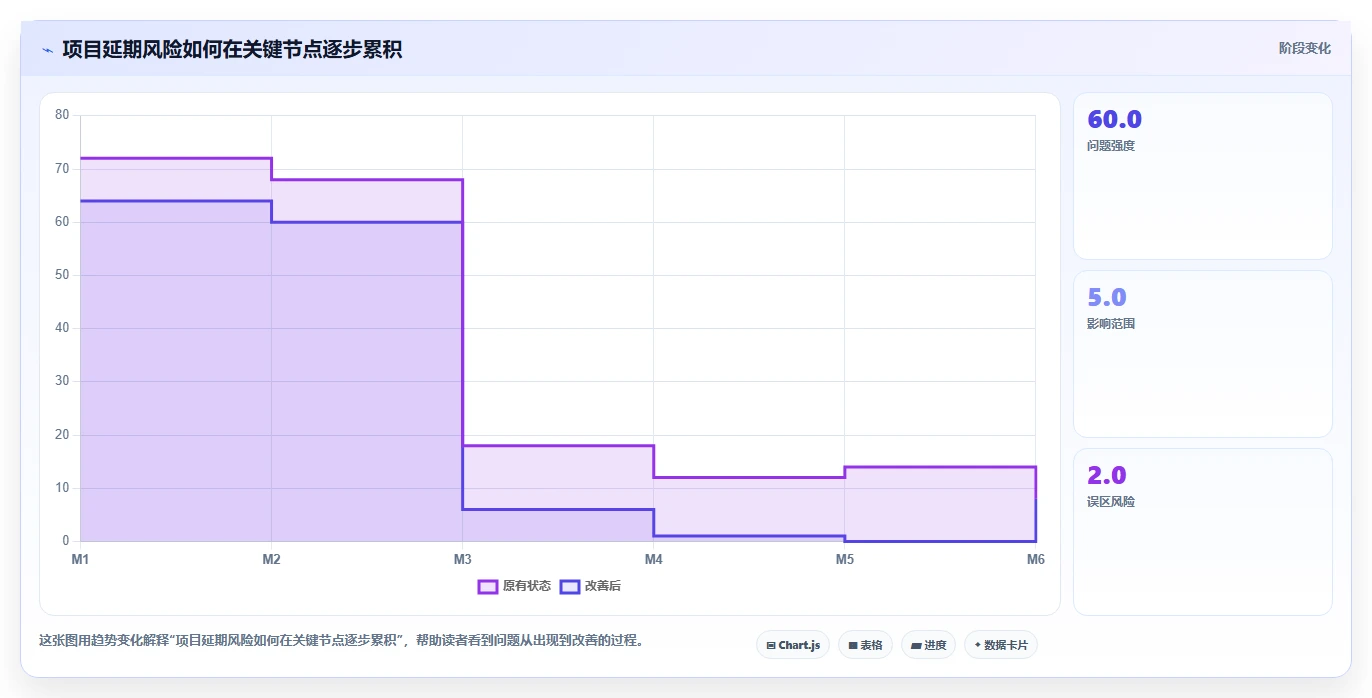This screenshot has height=698, width=1372.
Task: Click the M6 x-axis label
Action: pyautogui.click(x=1035, y=559)
